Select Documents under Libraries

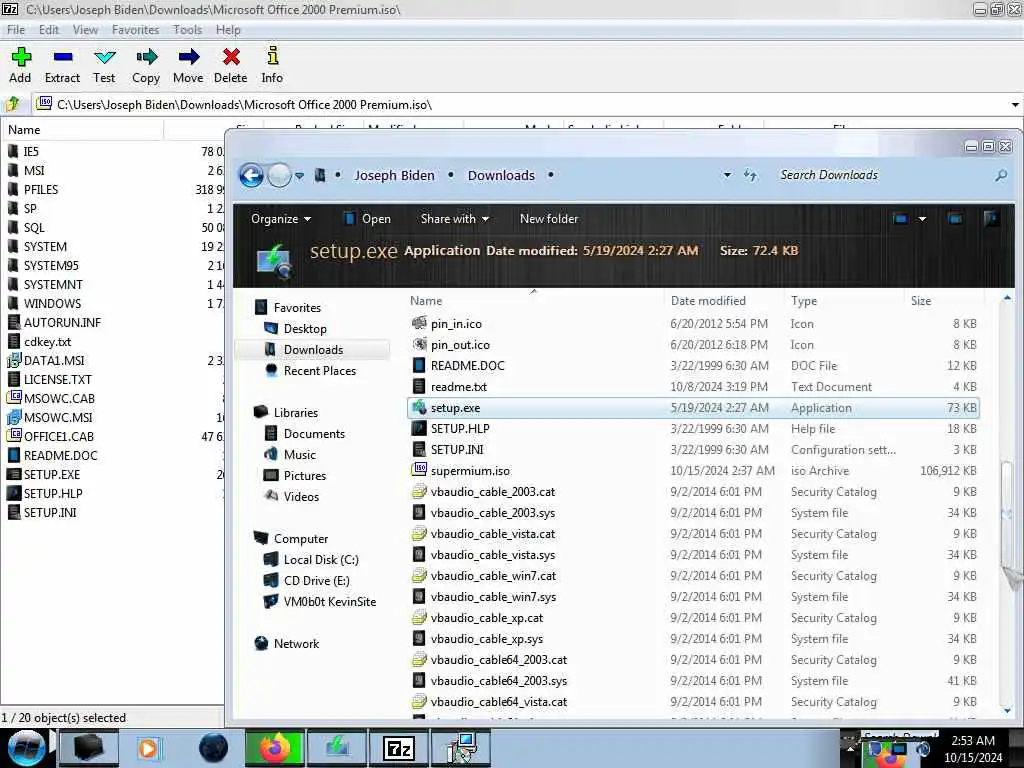pyautogui.click(x=304, y=434)
